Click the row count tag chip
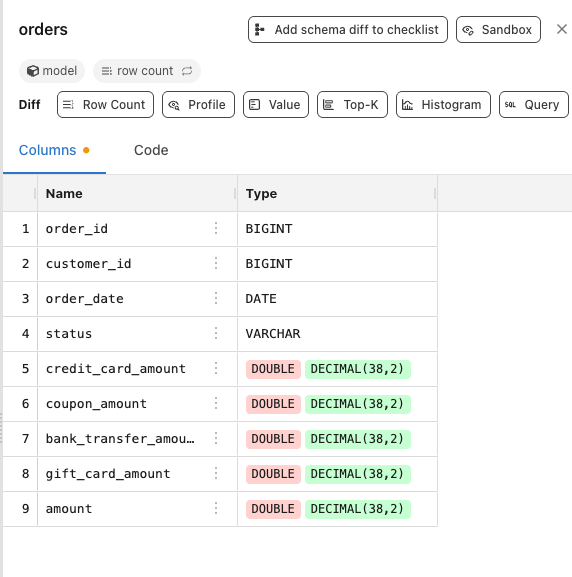The image size is (572, 577). click(146, 71)
